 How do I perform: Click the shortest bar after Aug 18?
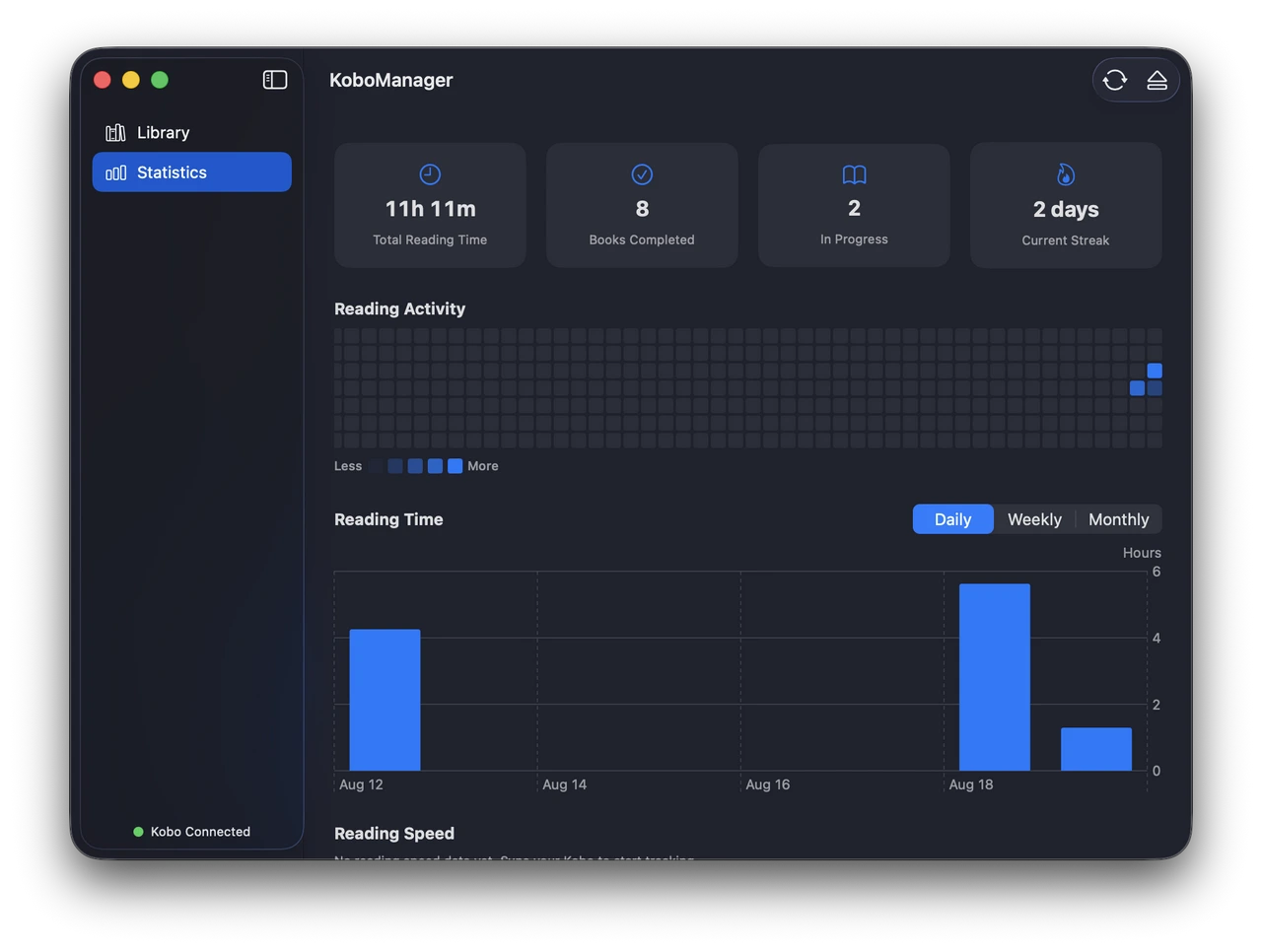coord(1096,749)
